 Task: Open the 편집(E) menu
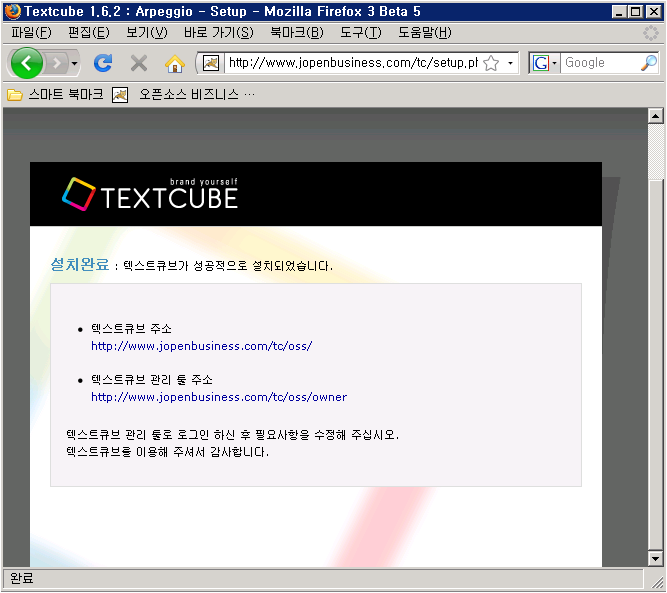click(x=89, y=32)
